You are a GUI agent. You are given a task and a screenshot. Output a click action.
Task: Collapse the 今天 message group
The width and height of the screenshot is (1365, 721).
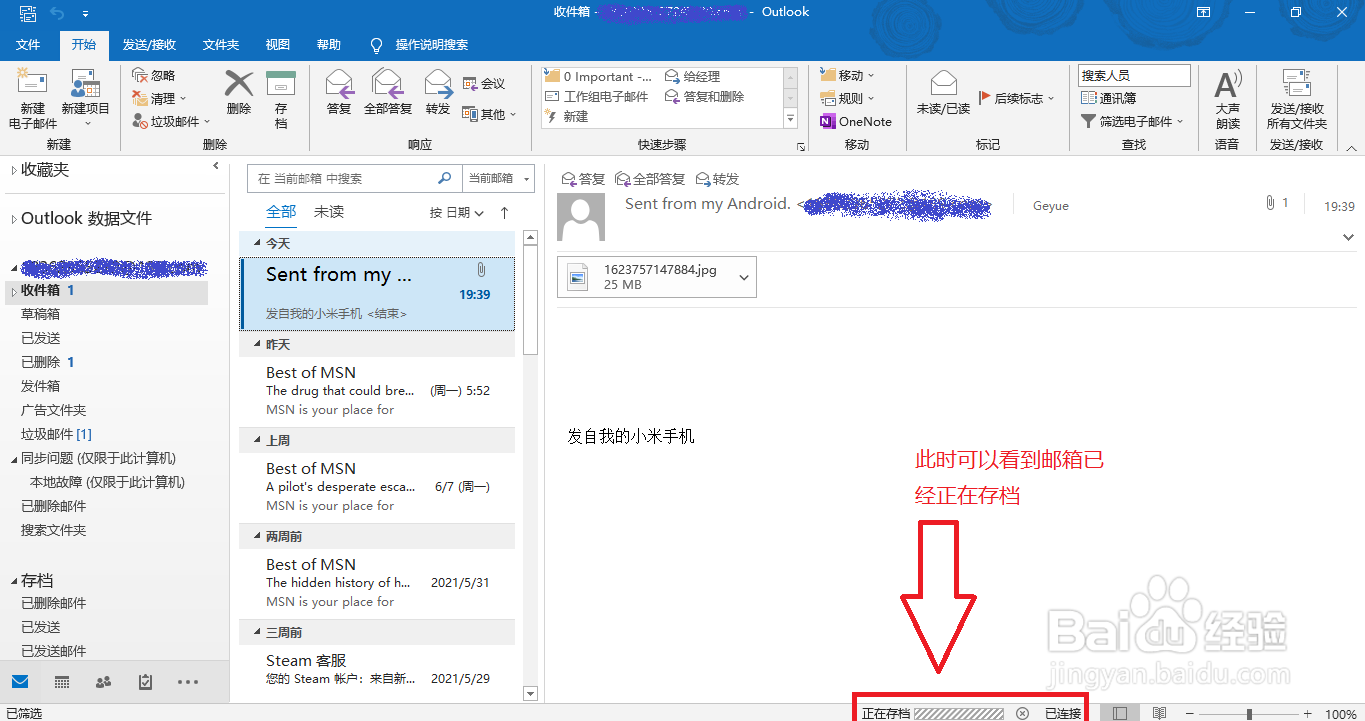coord(258,243)
